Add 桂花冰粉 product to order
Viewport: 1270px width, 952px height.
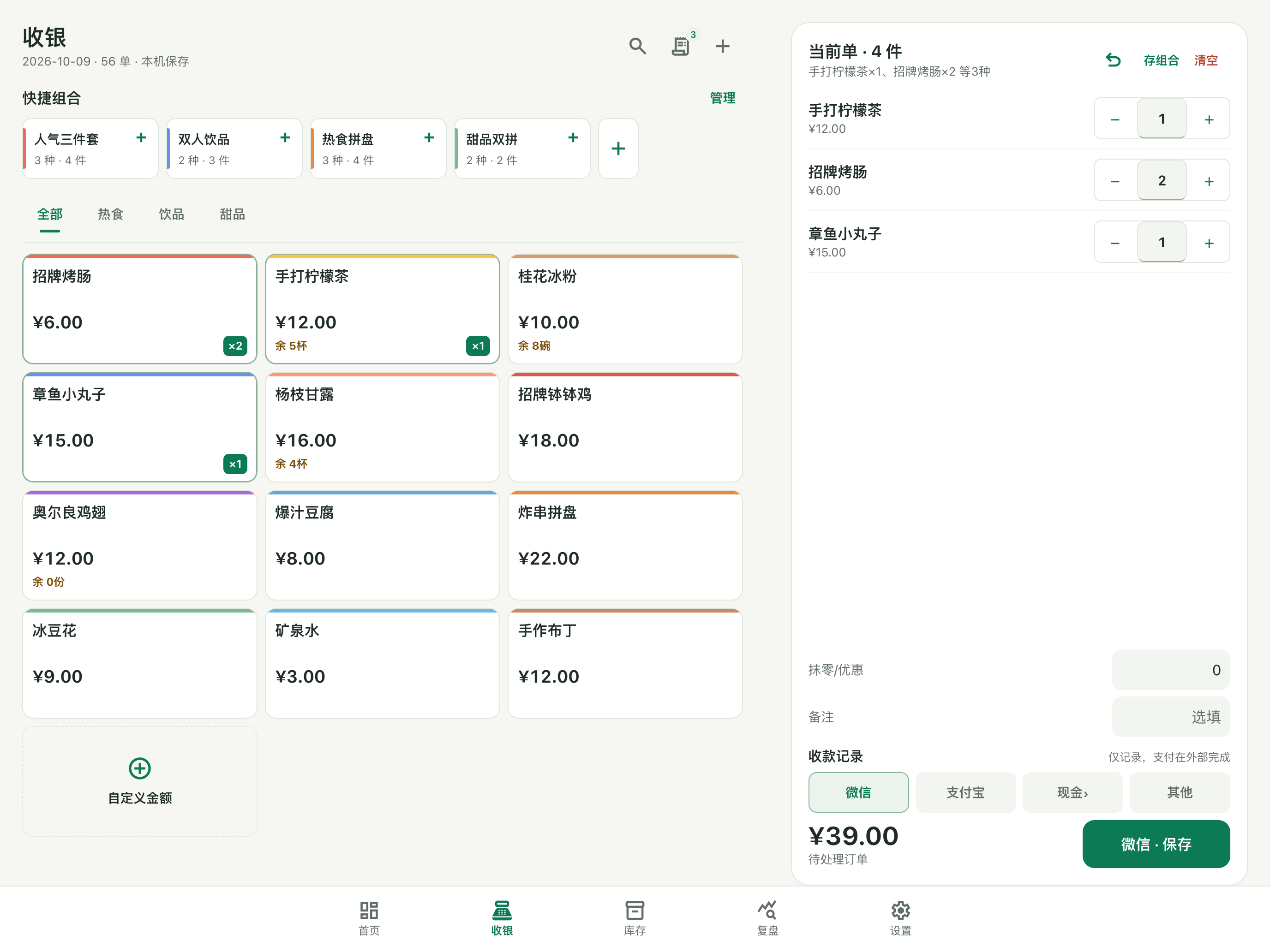click(625, 309)
